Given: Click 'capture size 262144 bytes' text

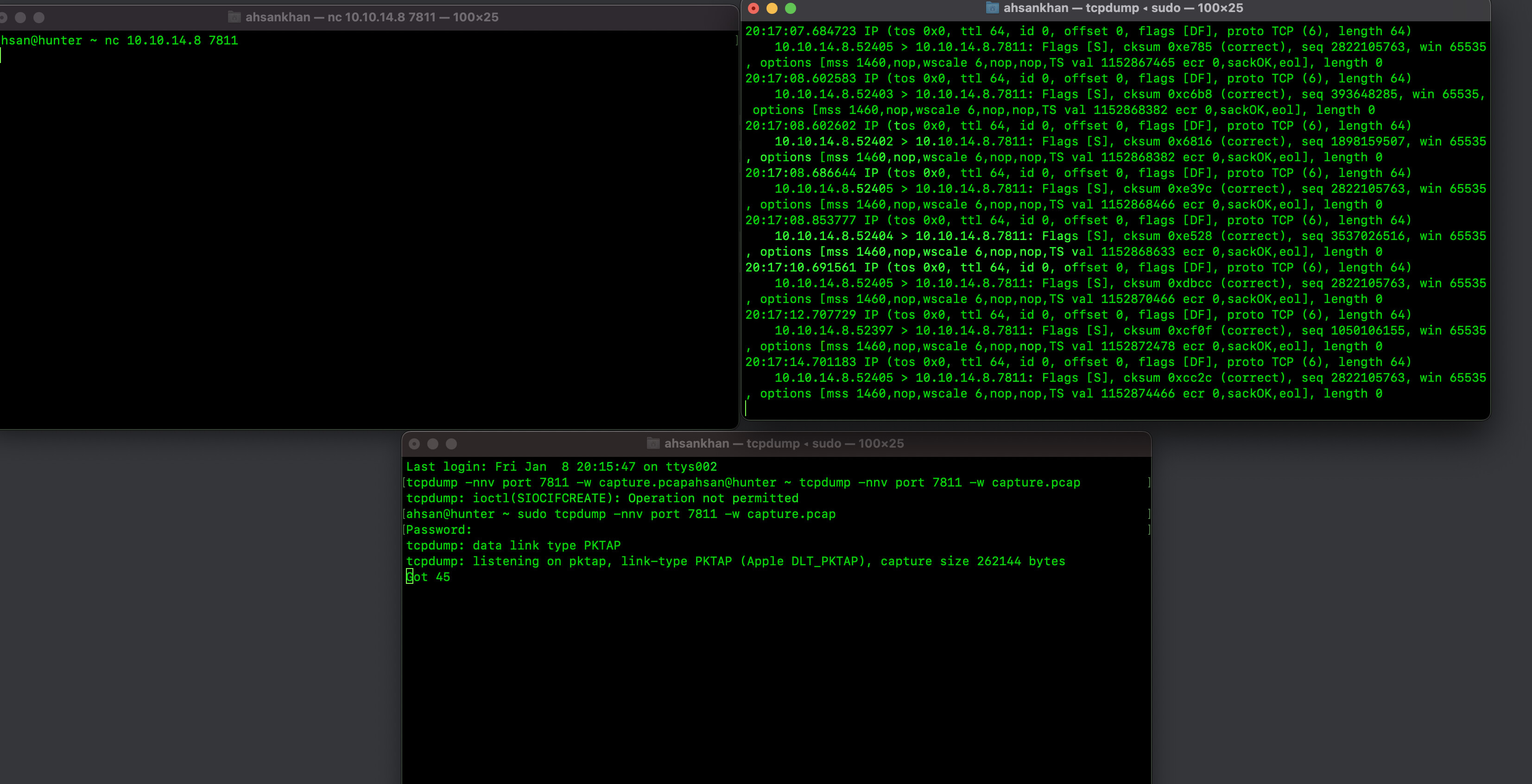Looking at the screenshot, I should [x=972, y=562].
